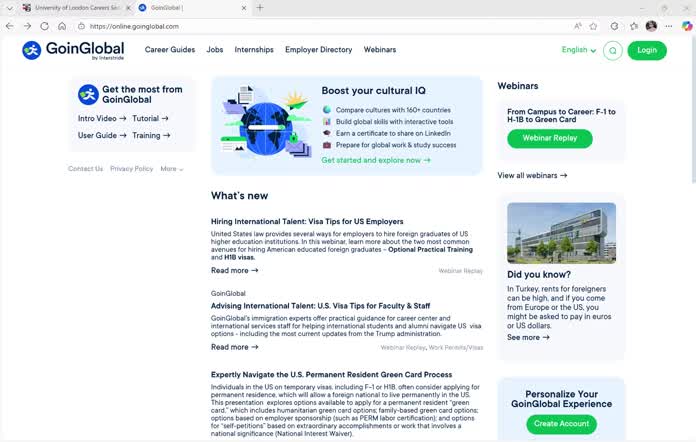The width and height of the screenshot is (696, 442).
Task: Close the University of London Careers tab
Action: coord(128,8)
